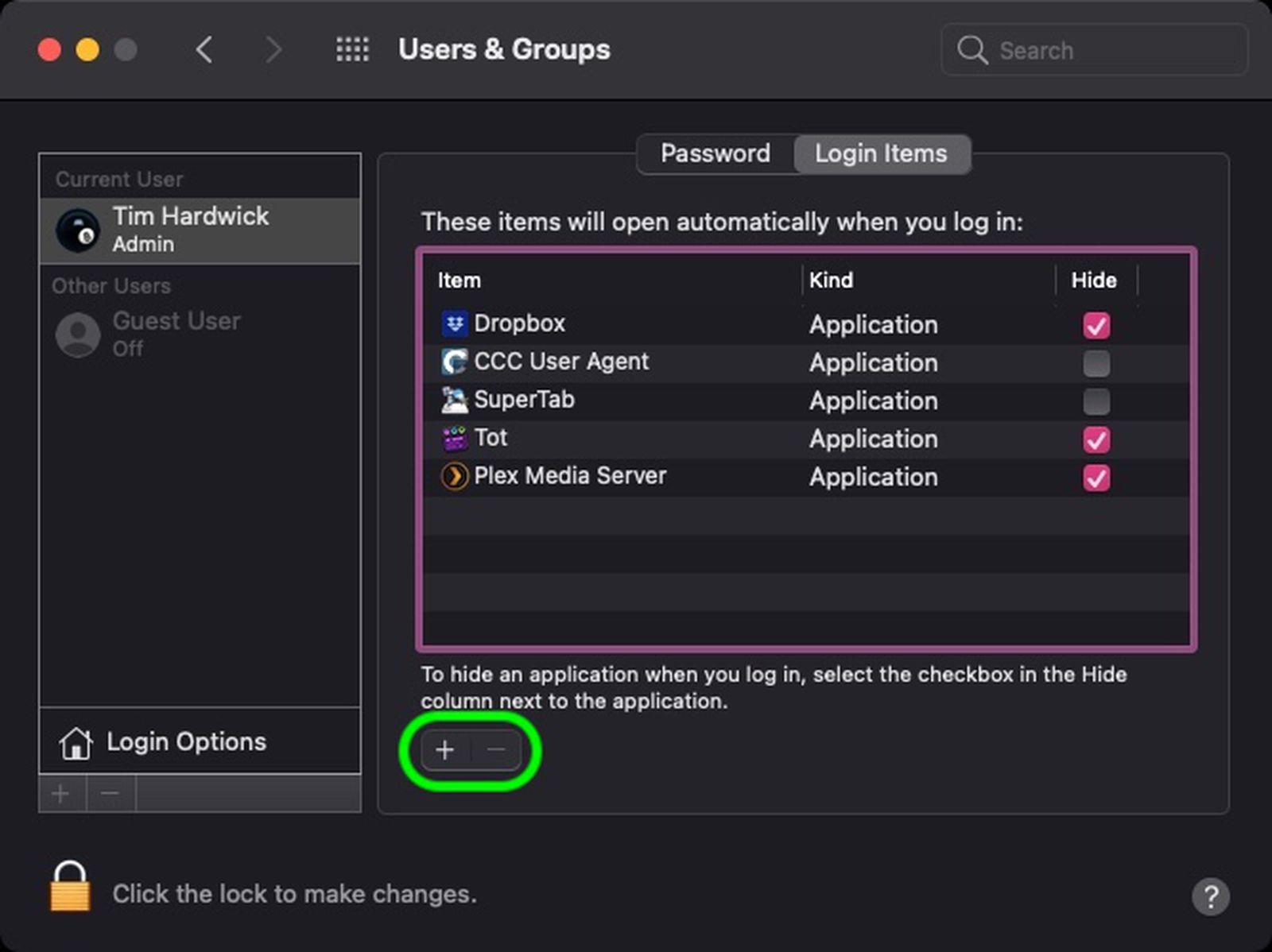Click the lock icon to make changes
Viewport: 1272px width, 952px height.
(70, 887)
